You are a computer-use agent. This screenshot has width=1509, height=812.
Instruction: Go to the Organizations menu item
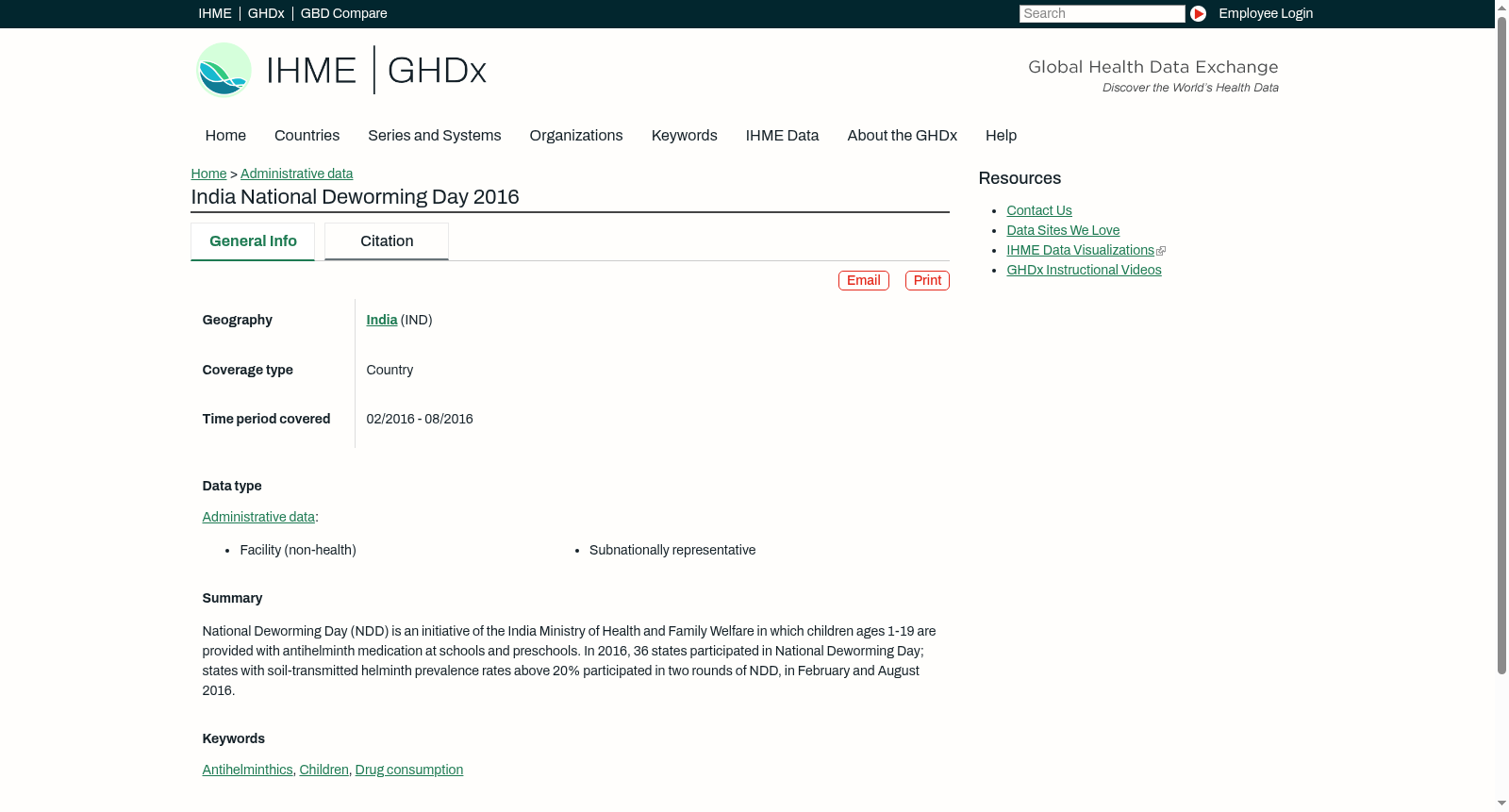point(576,136)
